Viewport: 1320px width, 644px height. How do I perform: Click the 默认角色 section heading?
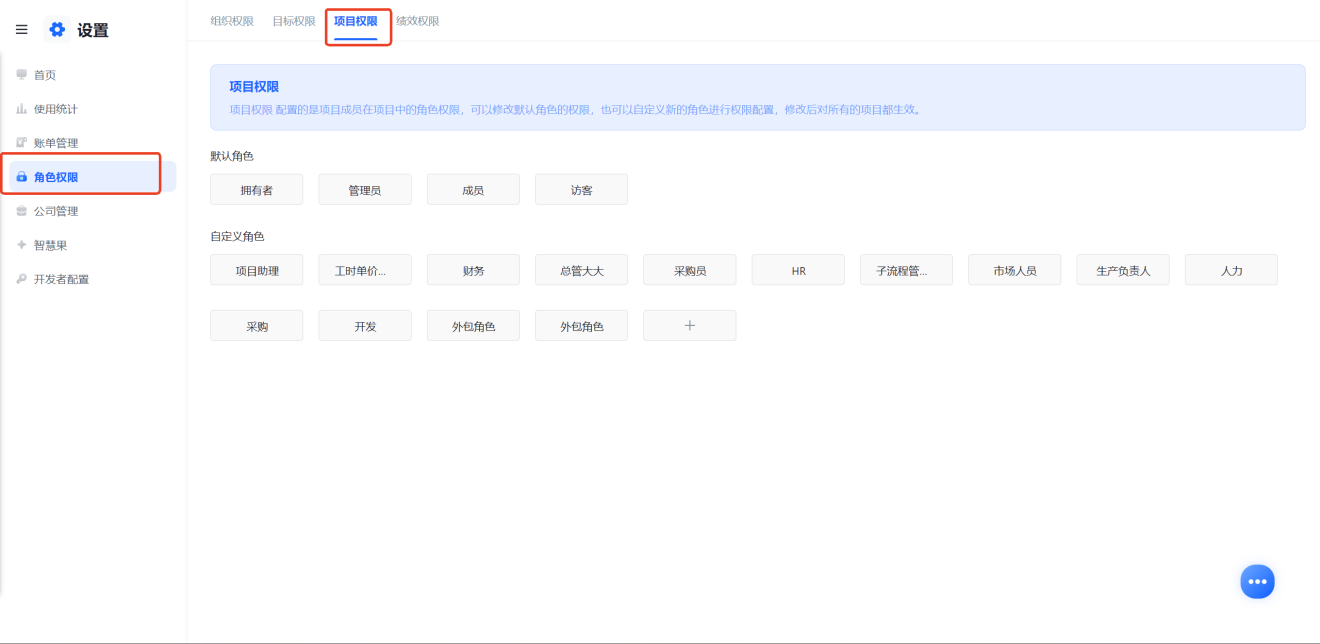click(x=232, y=156)
